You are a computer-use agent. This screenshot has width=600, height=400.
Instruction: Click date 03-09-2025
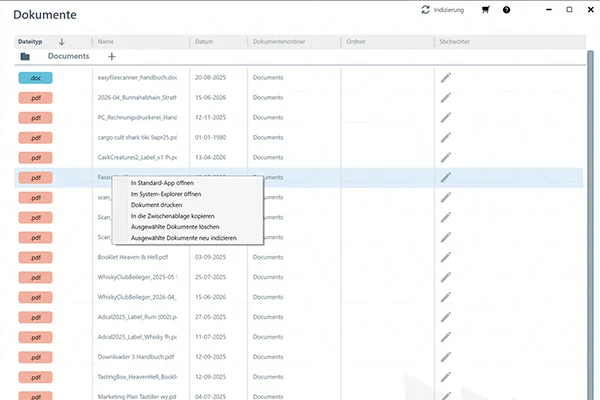click(210, 257)
